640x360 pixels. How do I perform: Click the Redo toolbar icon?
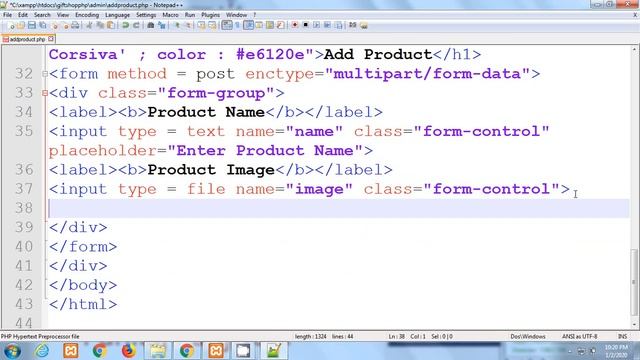pos(136,25)
